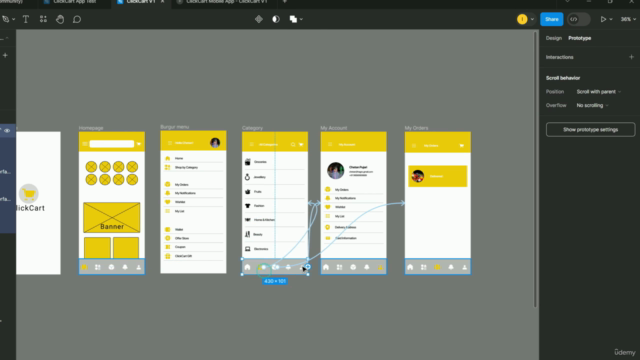Screen dimensions: 640x360
Task: Open the Overflow No scrolling dropdown
Action: coord(592,105)
